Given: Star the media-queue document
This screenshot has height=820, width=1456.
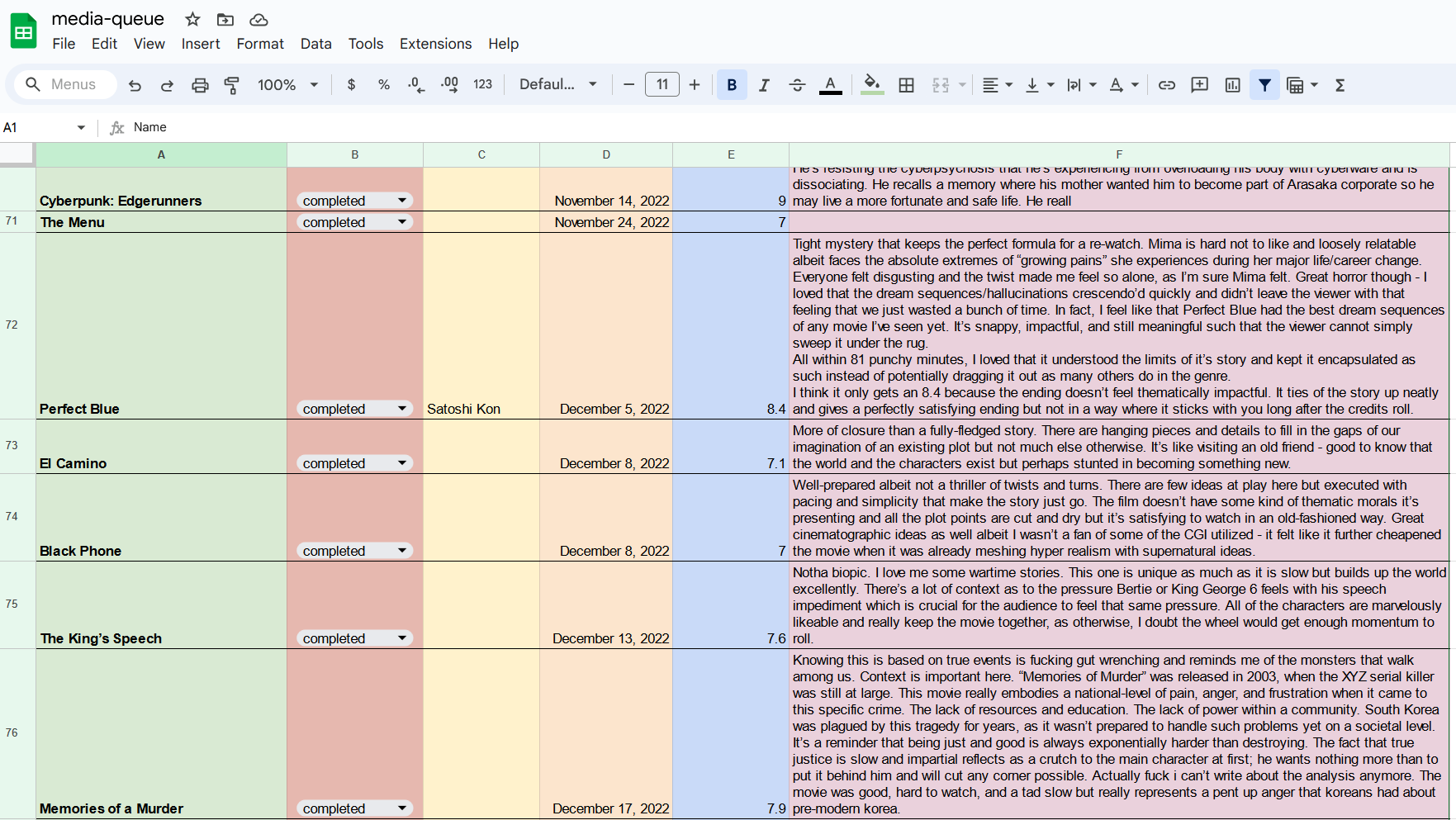Looking at the screenshot, I should tap(192, 19).
